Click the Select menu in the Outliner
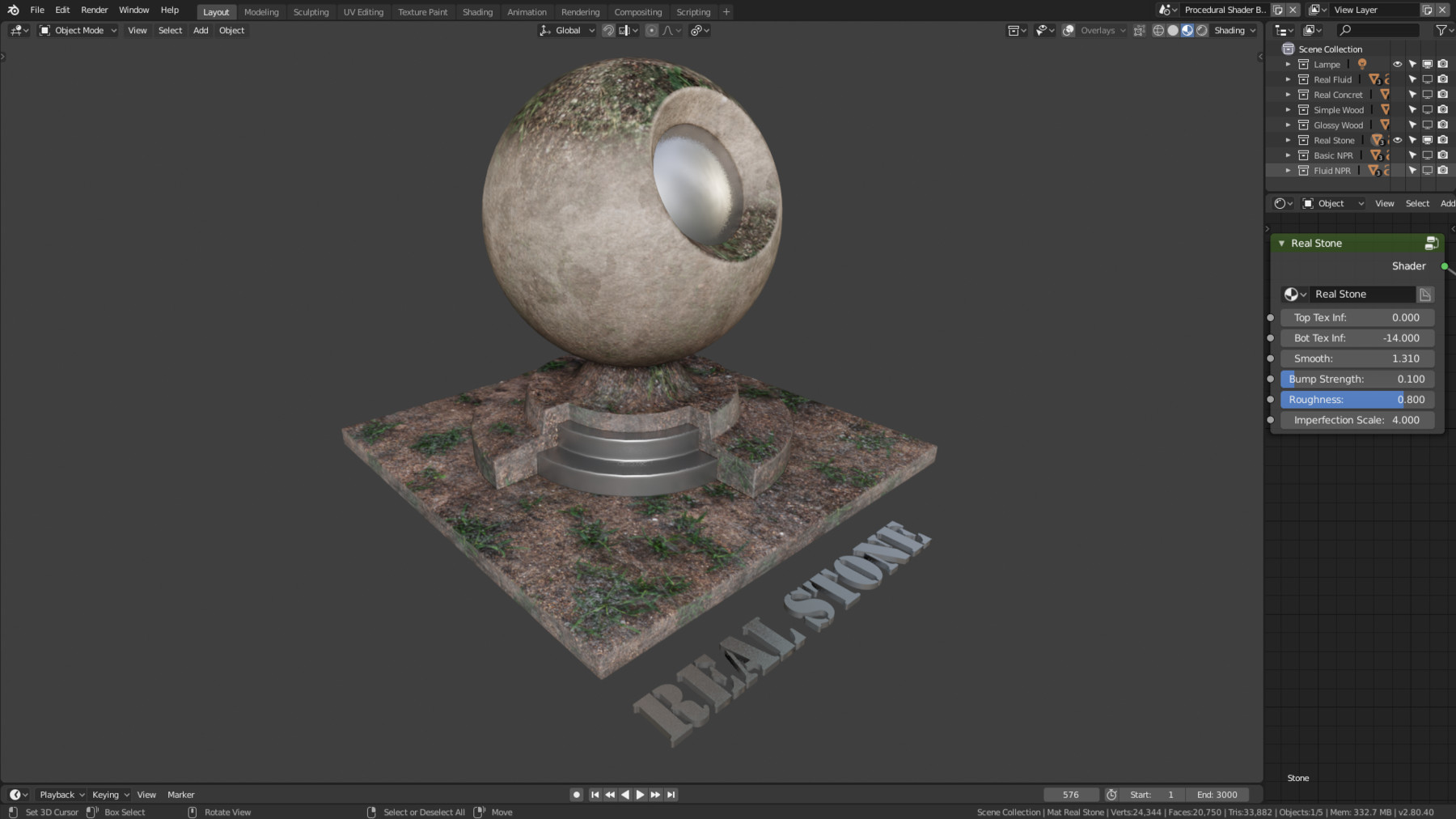The width and height of the screenshot is (1456, 819). (1416, 203)
